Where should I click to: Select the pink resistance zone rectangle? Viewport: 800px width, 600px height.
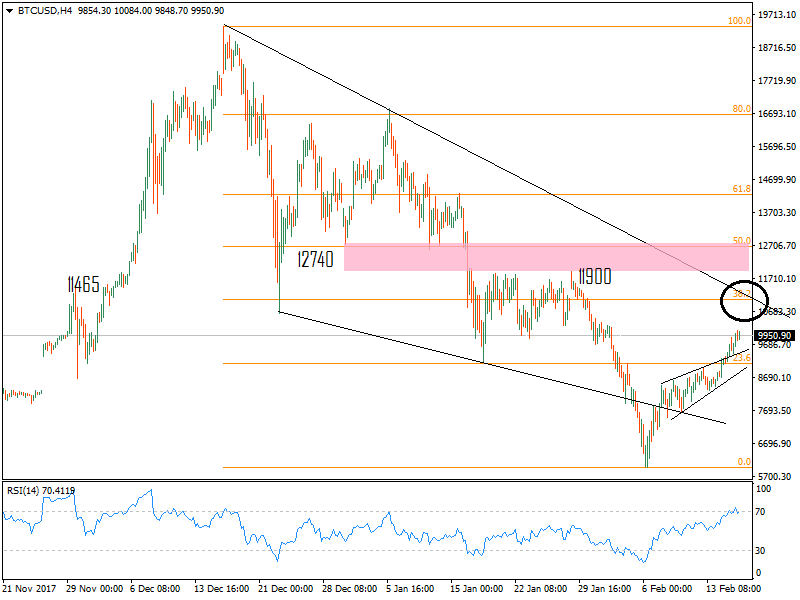click(546, 257)
